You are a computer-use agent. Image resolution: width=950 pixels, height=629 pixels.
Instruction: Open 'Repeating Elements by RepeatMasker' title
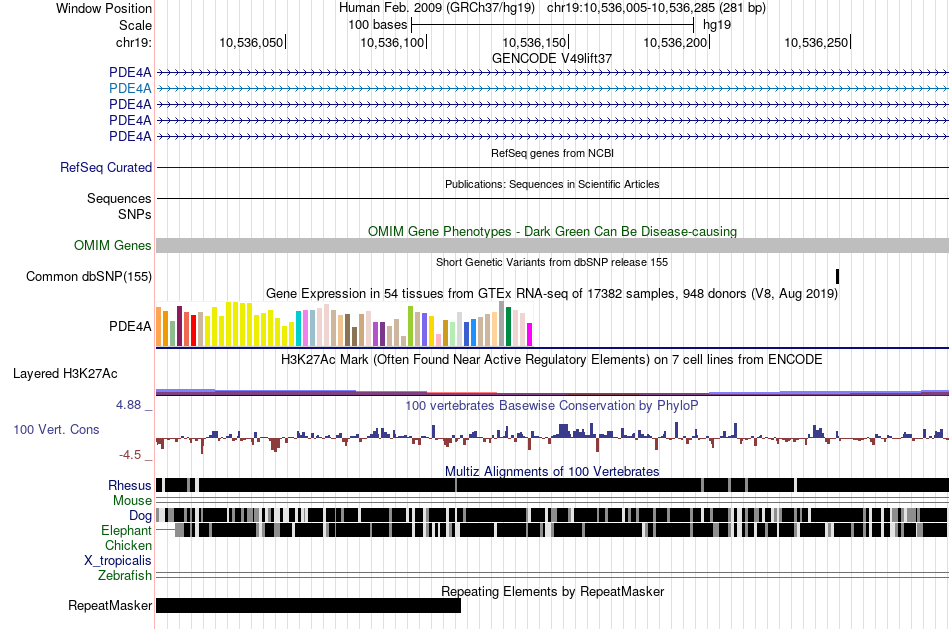[552, 591]
